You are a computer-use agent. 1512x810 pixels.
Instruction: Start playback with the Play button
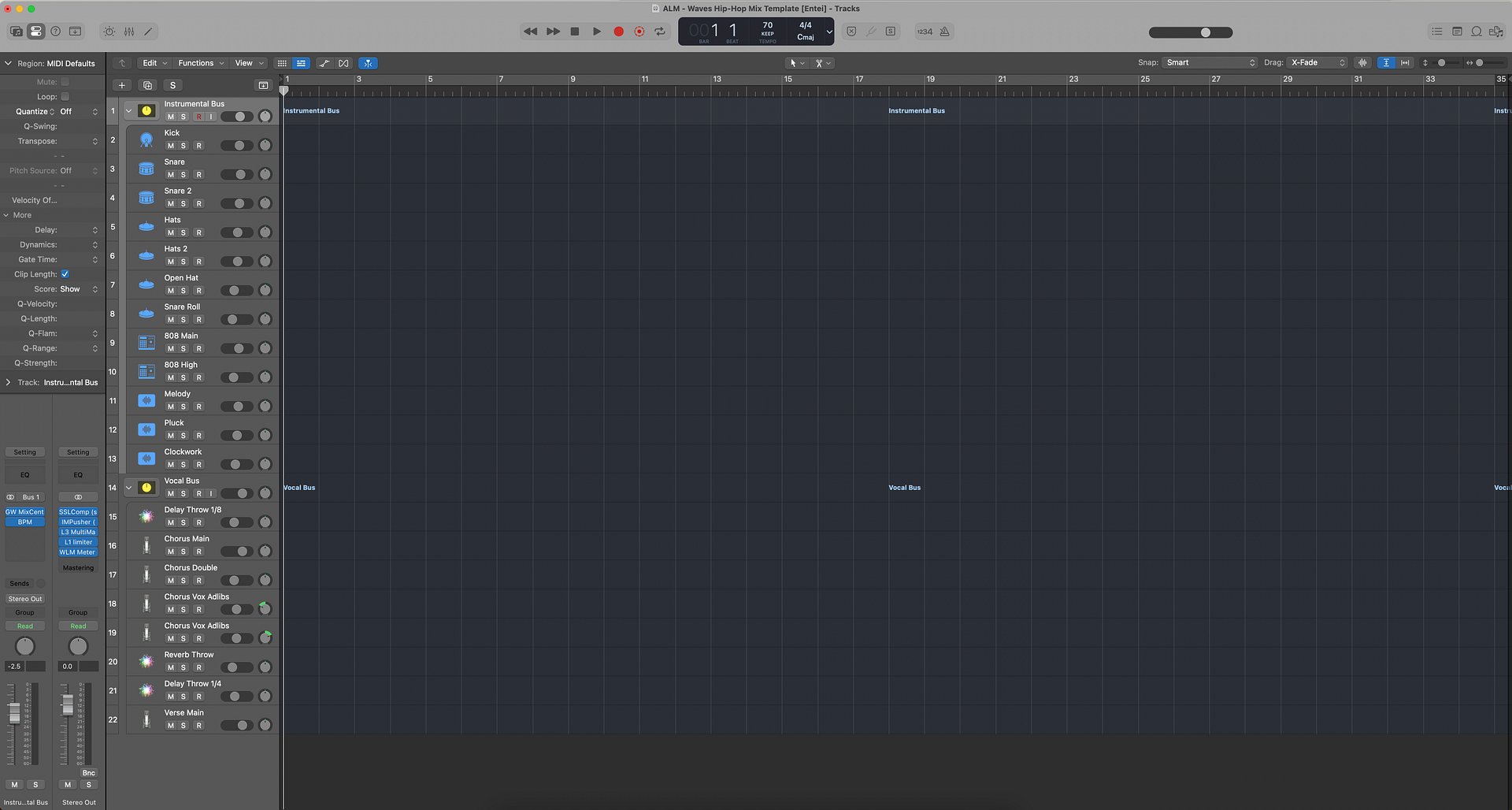(597, 32)
